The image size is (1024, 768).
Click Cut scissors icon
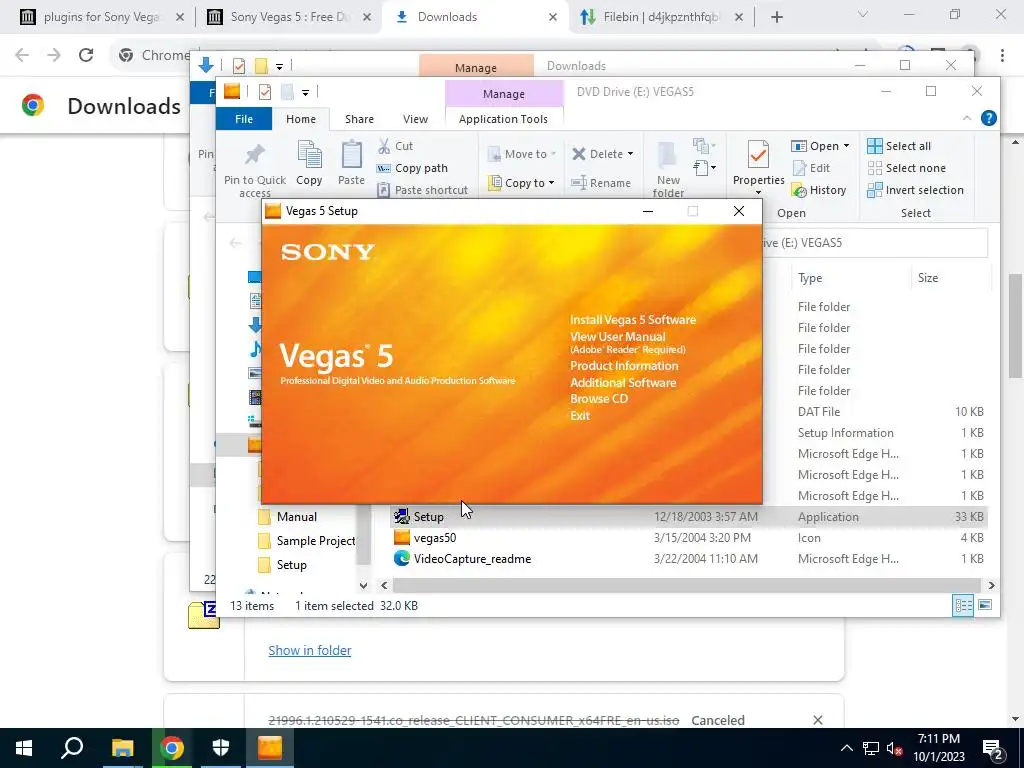click(385, 146)
